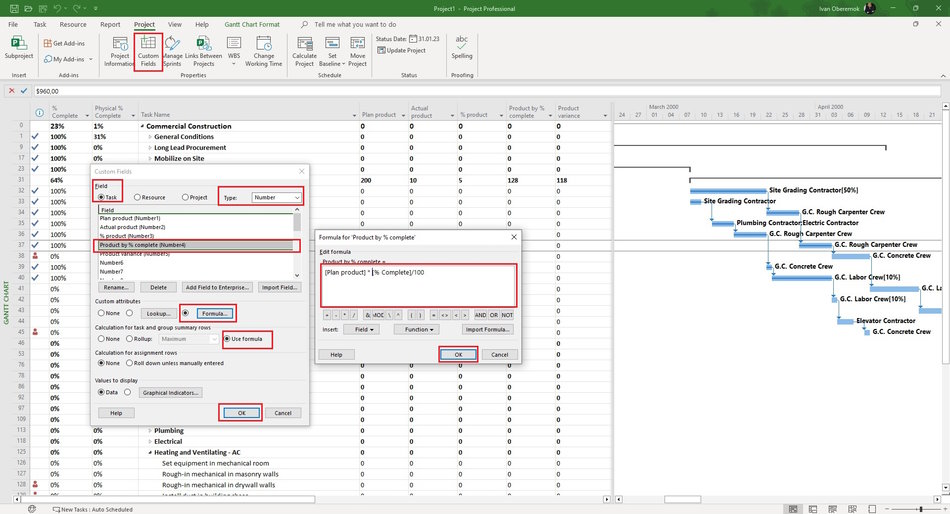Cancel the entry bar edit with X

coord(11,91)
